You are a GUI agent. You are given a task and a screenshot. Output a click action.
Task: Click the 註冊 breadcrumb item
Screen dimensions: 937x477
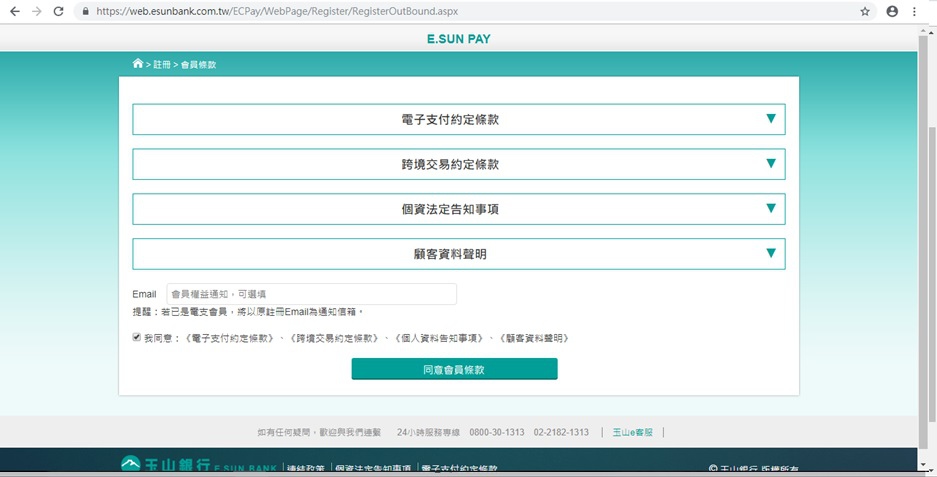tap(162, 65)
